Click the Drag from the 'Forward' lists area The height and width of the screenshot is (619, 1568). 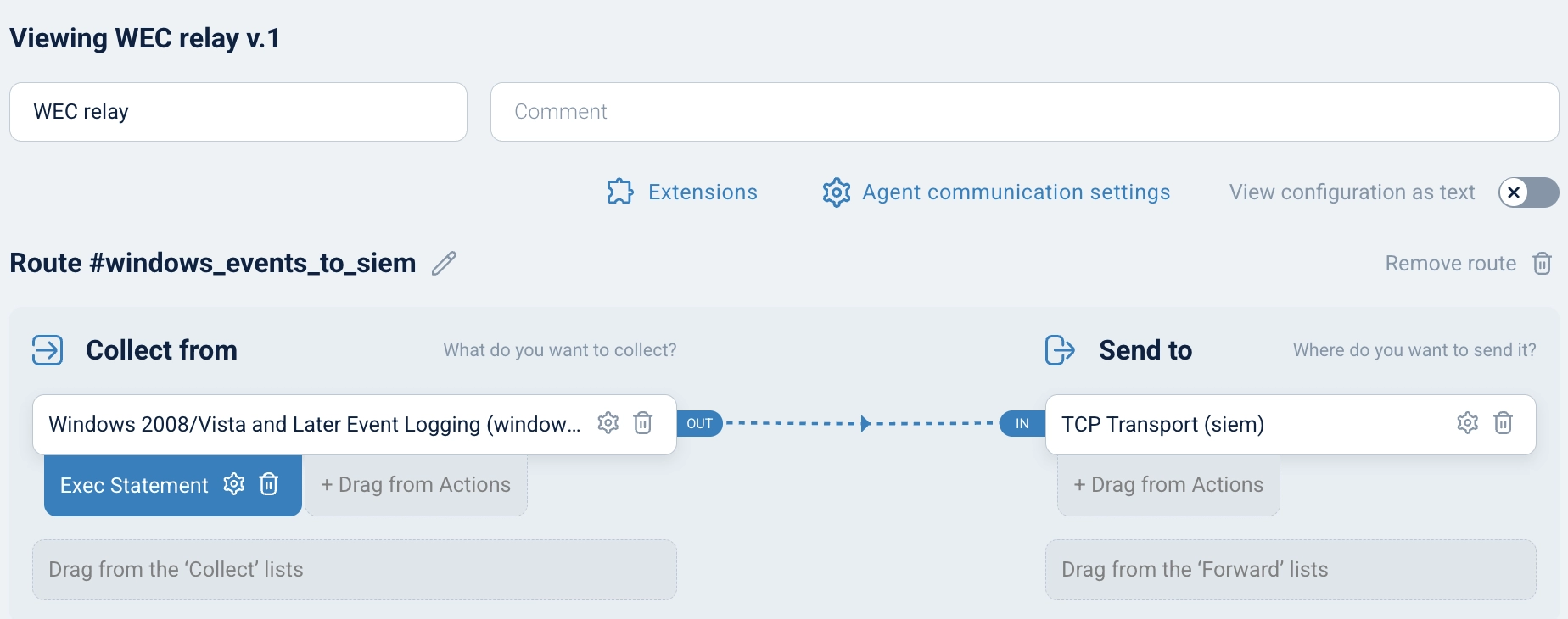coord(1291,570)
